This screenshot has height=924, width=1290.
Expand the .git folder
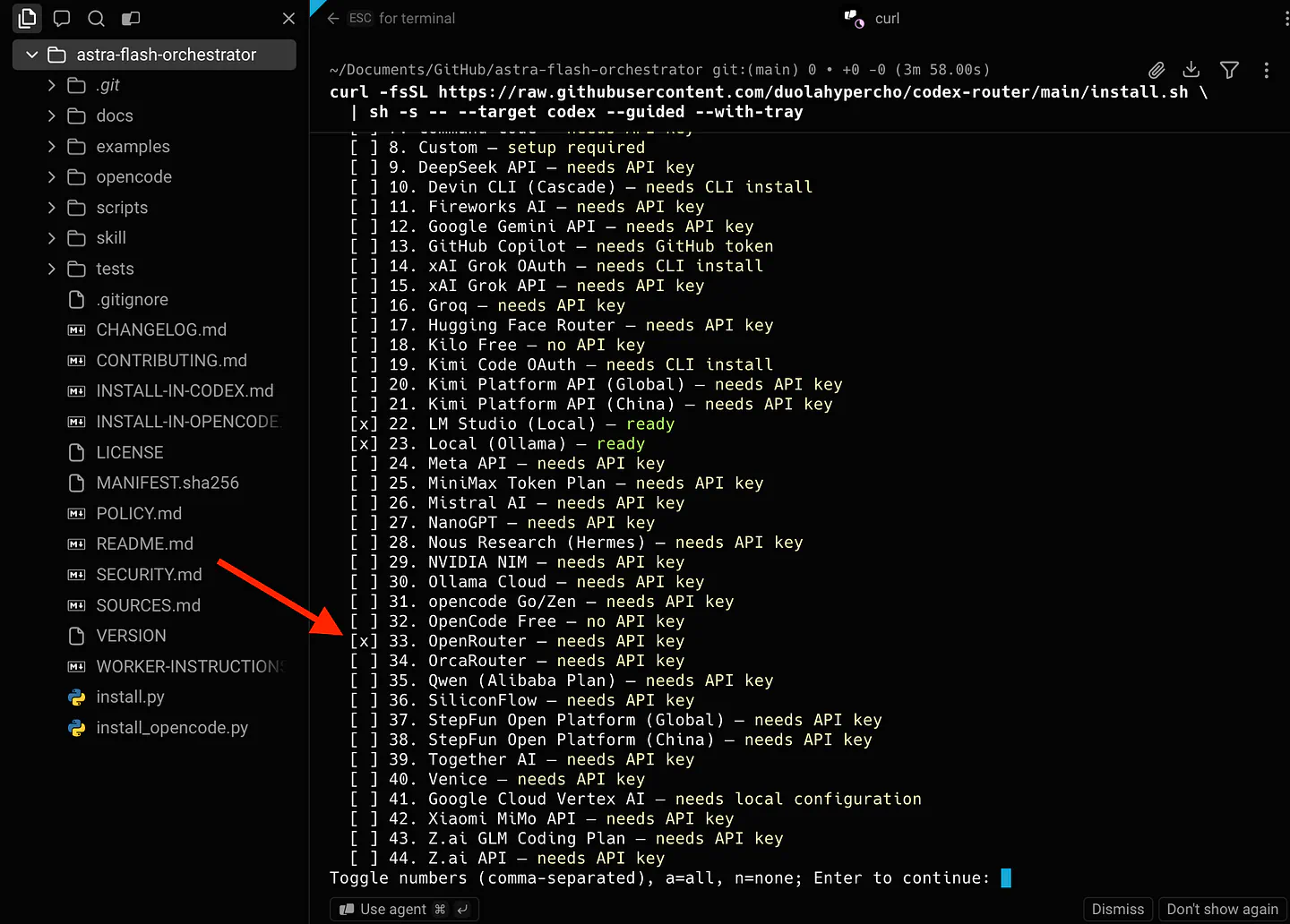coord(51,85)
